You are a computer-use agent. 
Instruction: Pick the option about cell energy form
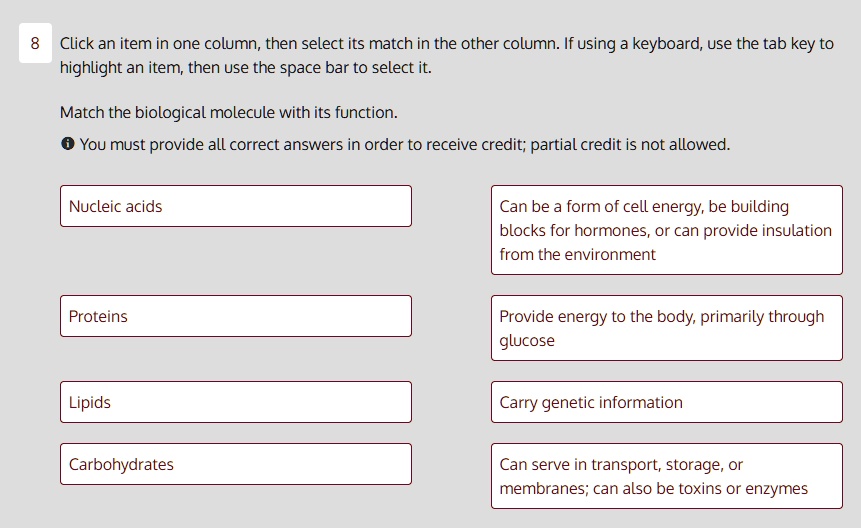(666, 230)
